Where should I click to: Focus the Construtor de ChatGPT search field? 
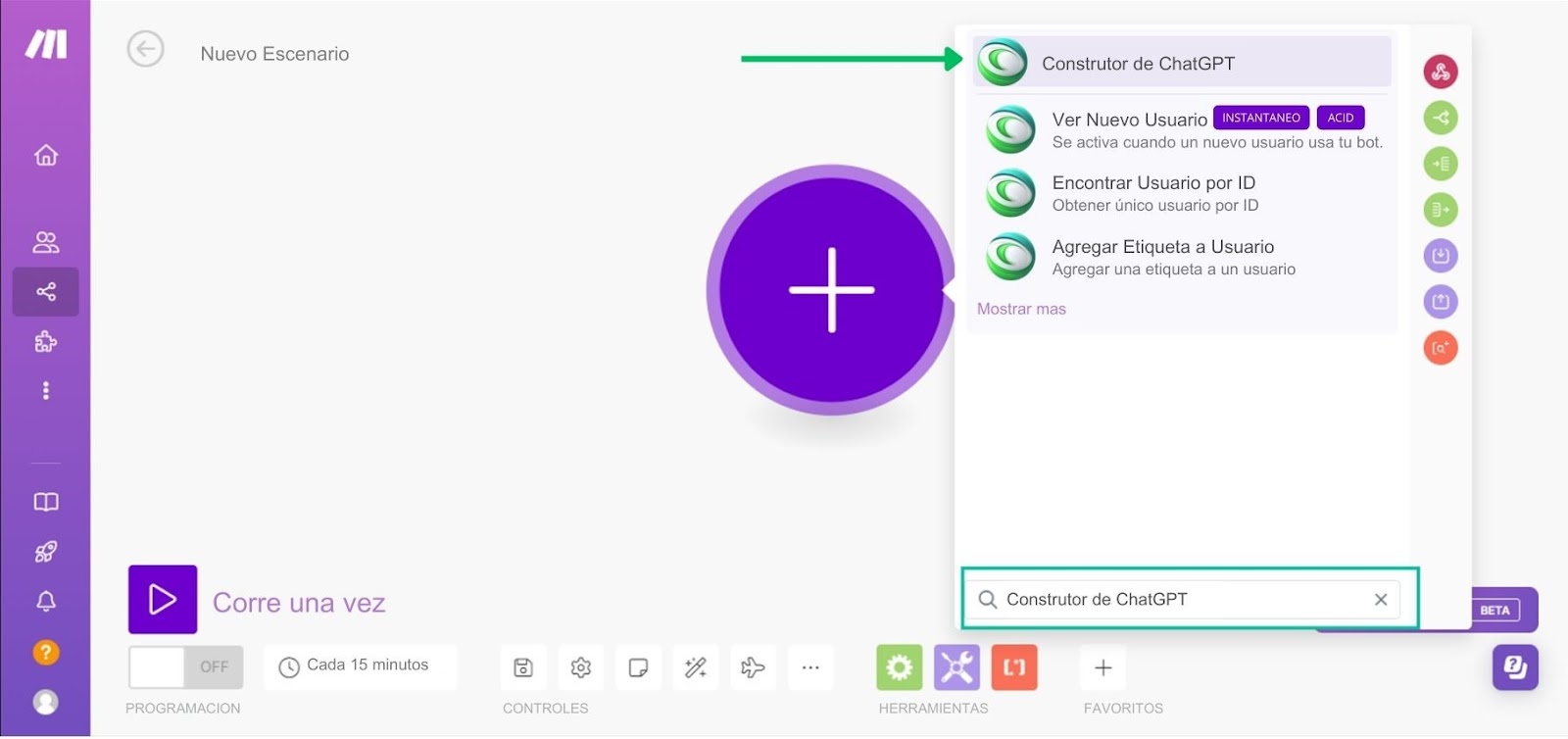coord(1184,599)
